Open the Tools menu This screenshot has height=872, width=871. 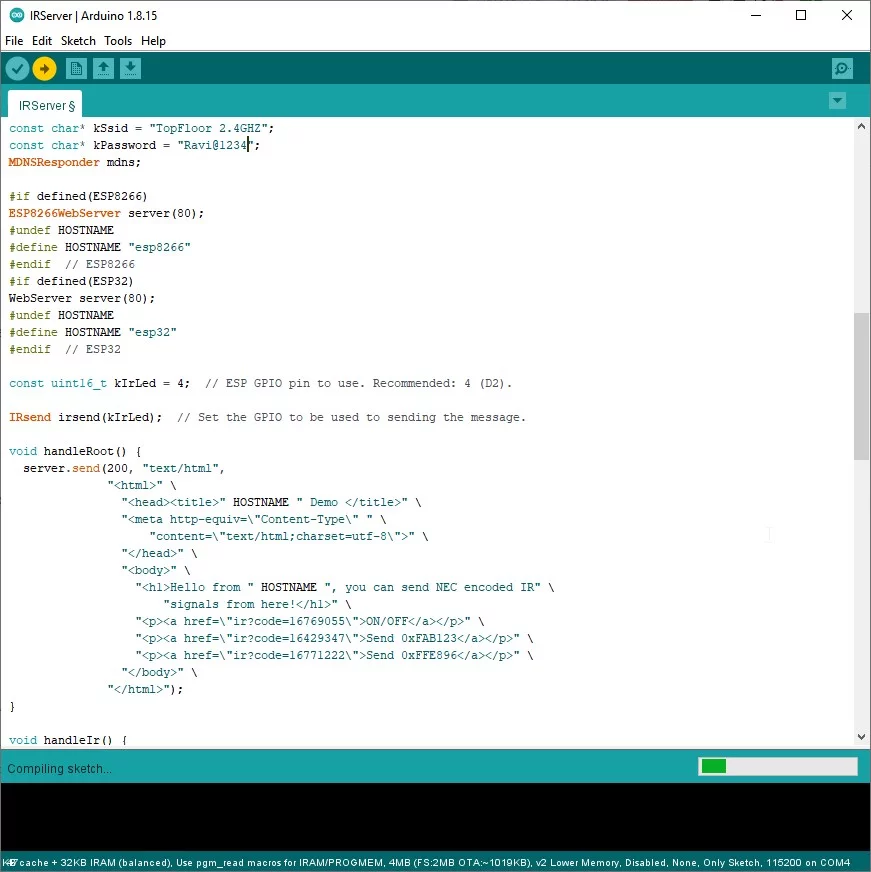click(118, 41)
